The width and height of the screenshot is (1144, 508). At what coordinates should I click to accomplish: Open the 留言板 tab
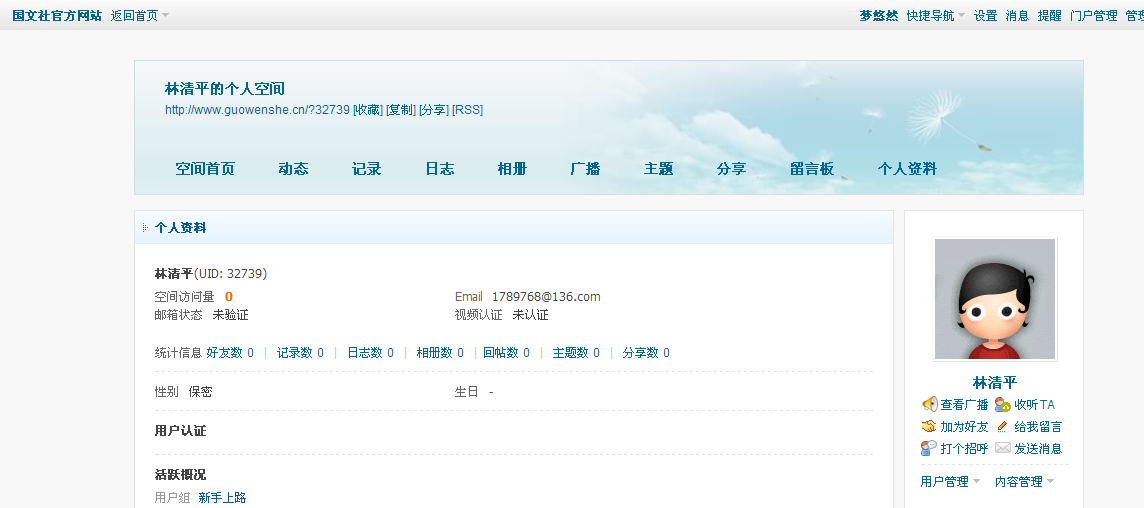click(812, 169)
